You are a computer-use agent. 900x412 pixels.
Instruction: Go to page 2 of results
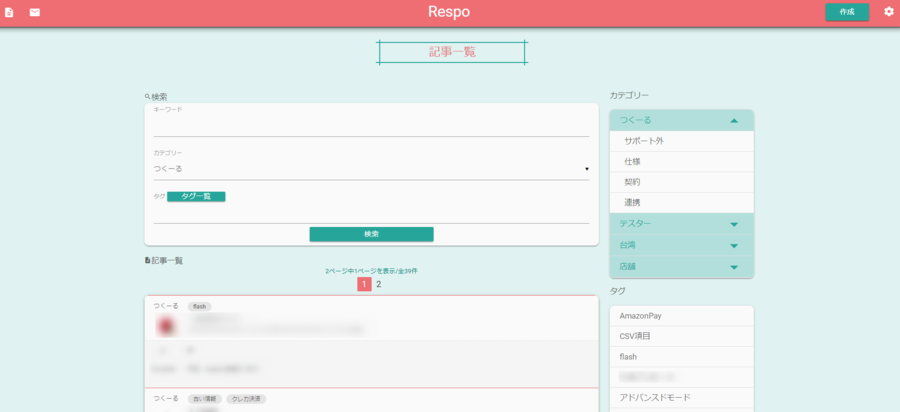click(378, 284)
